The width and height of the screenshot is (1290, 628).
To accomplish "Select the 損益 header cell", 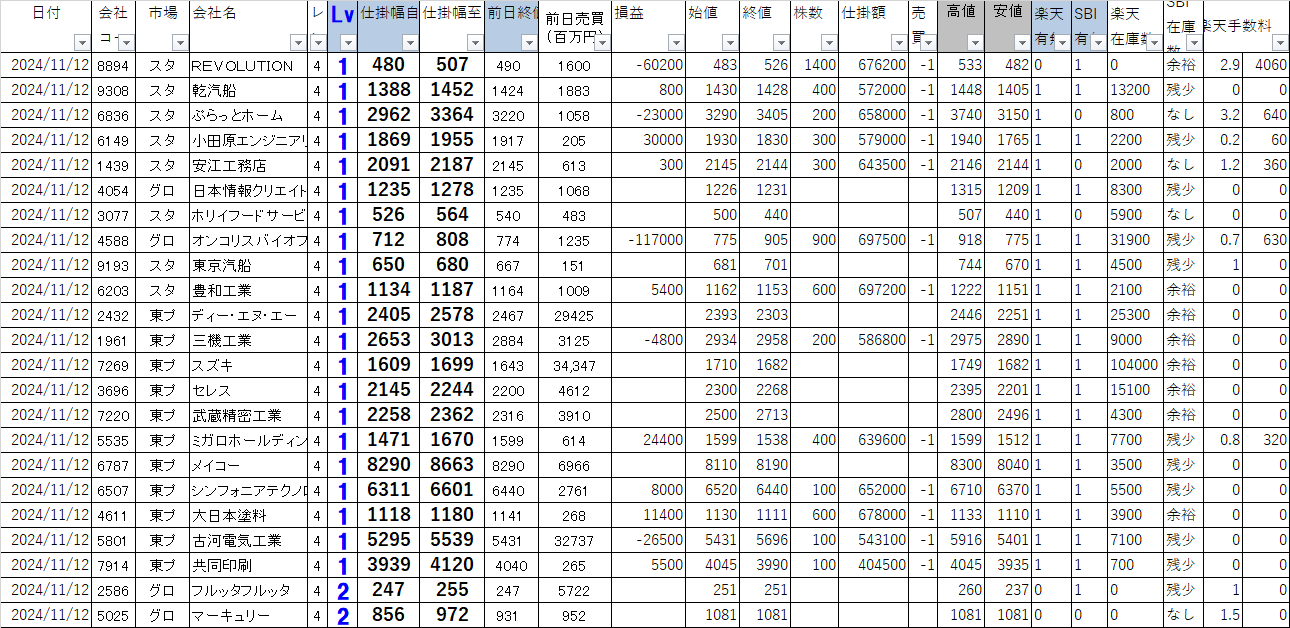I will pyautogui.click(x=649, y=27).
